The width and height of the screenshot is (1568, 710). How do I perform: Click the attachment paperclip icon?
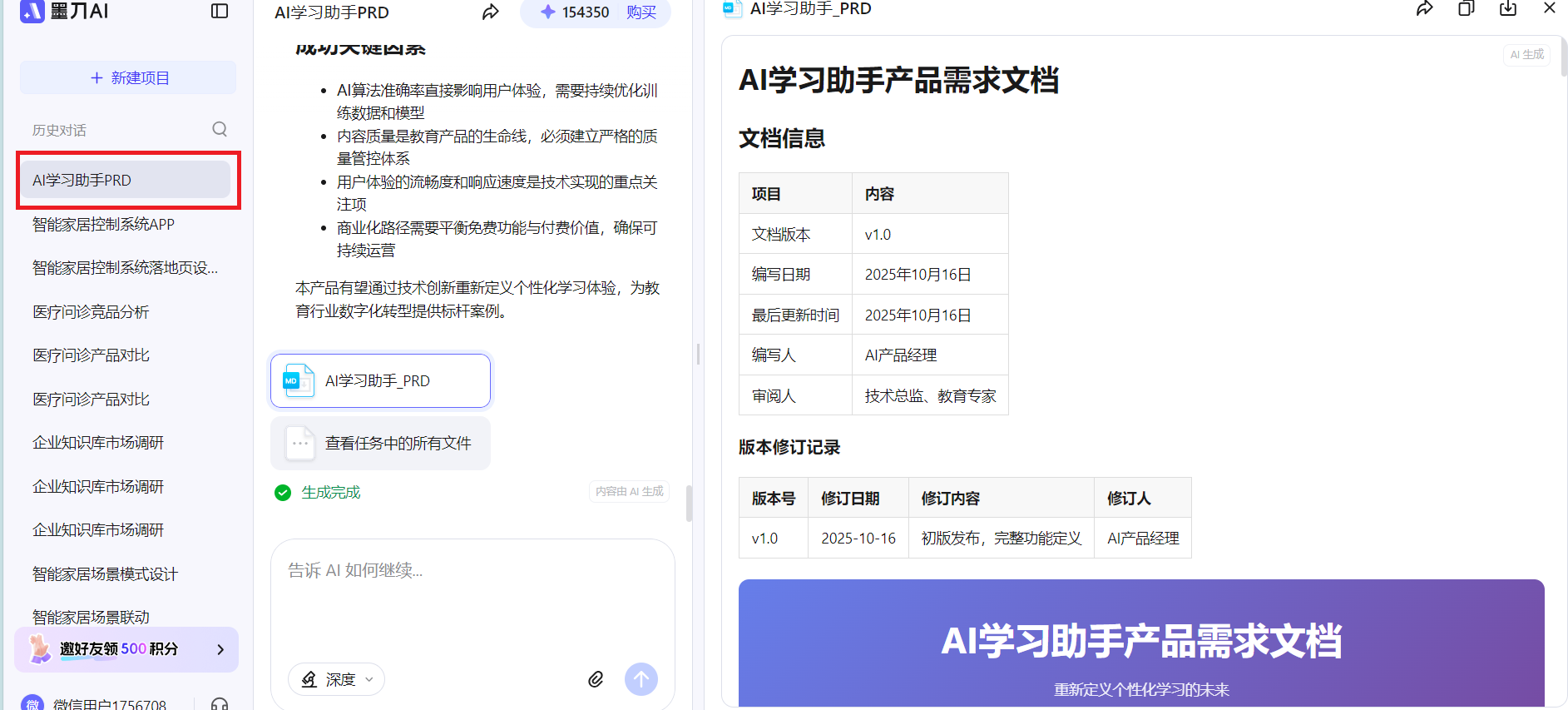point(596,679)
